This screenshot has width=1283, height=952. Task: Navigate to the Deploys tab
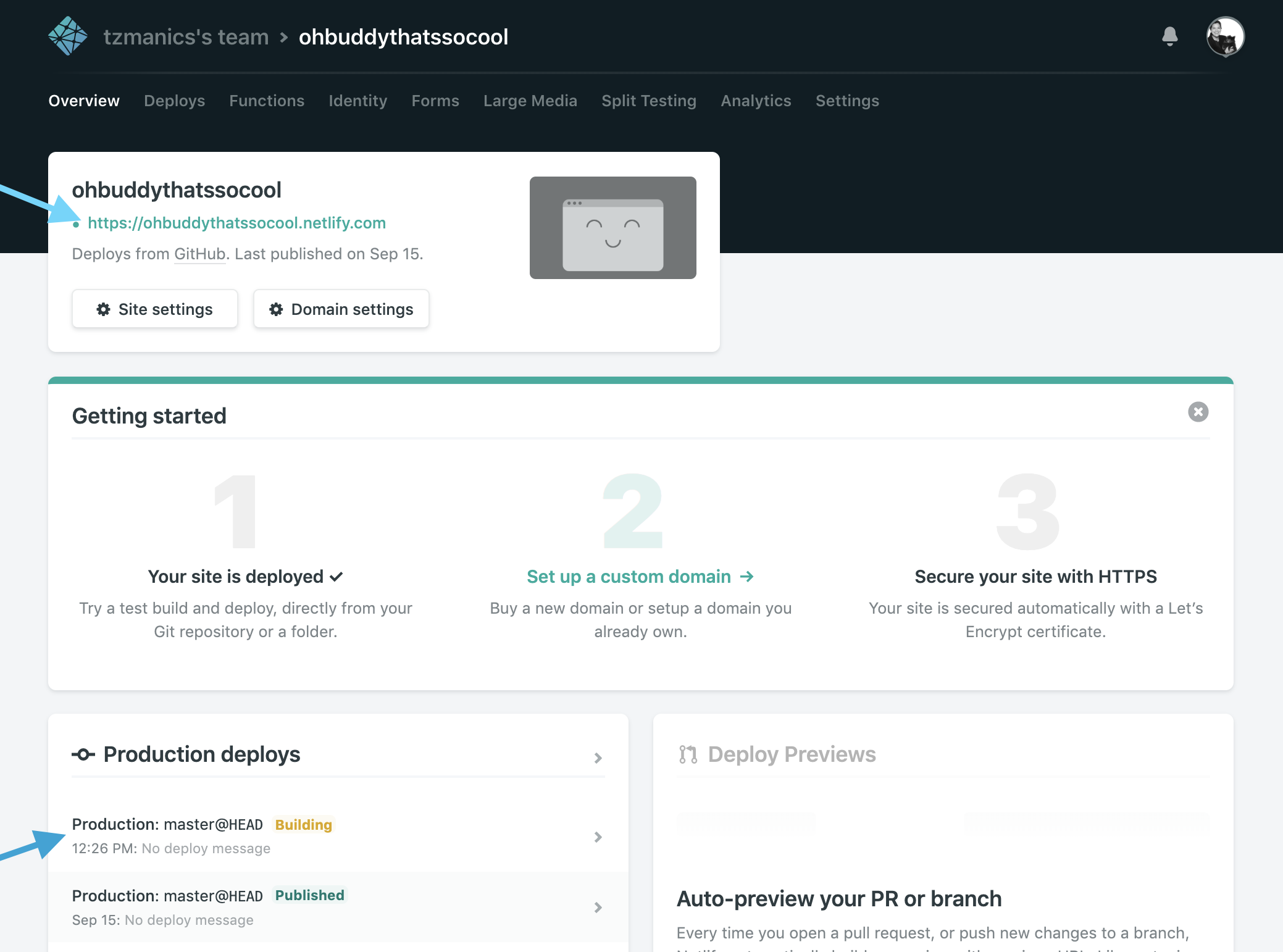[x=174, y=100]
